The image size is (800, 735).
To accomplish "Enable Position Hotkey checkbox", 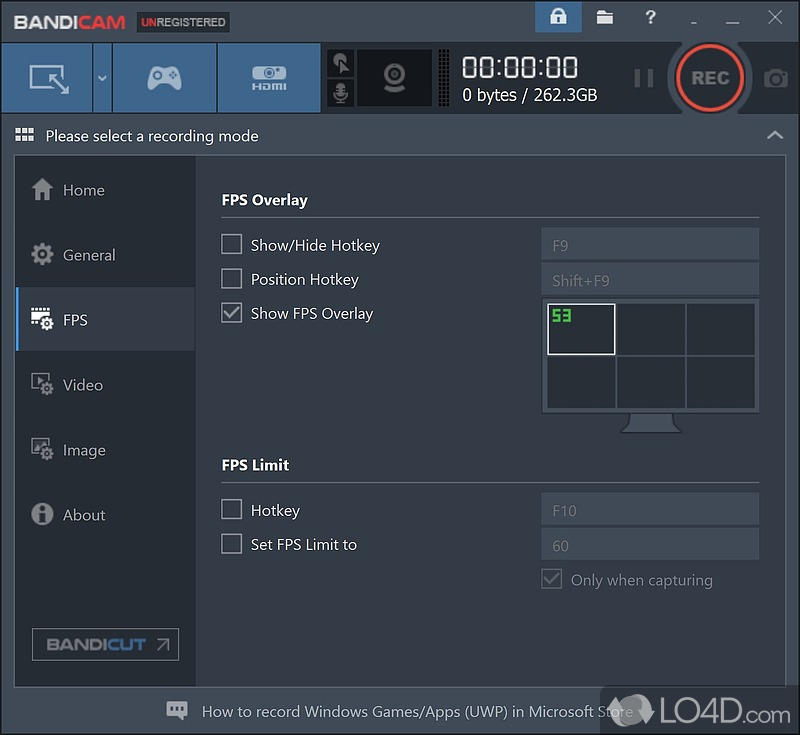I will 232,278.
